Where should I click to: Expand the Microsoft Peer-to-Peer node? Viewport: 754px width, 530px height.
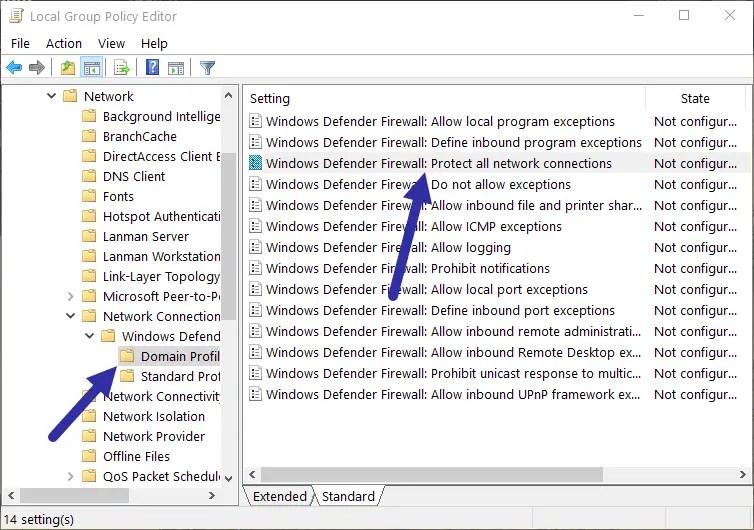tap(71, 296)
